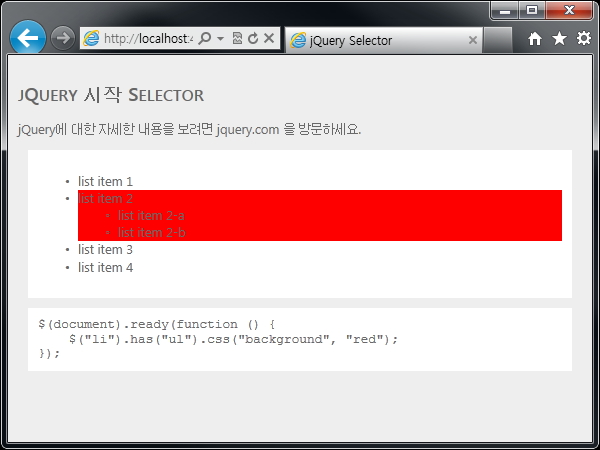Open the Home page icon
This screenshot has height=450, width=600.
(x=535, y=39)
